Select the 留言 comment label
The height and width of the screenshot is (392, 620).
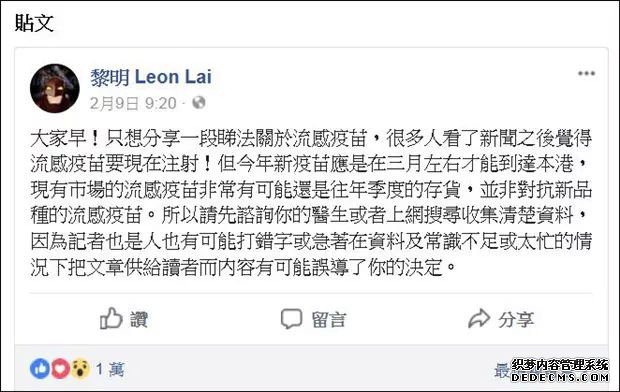pyautogui.click(x=329, y=320)
